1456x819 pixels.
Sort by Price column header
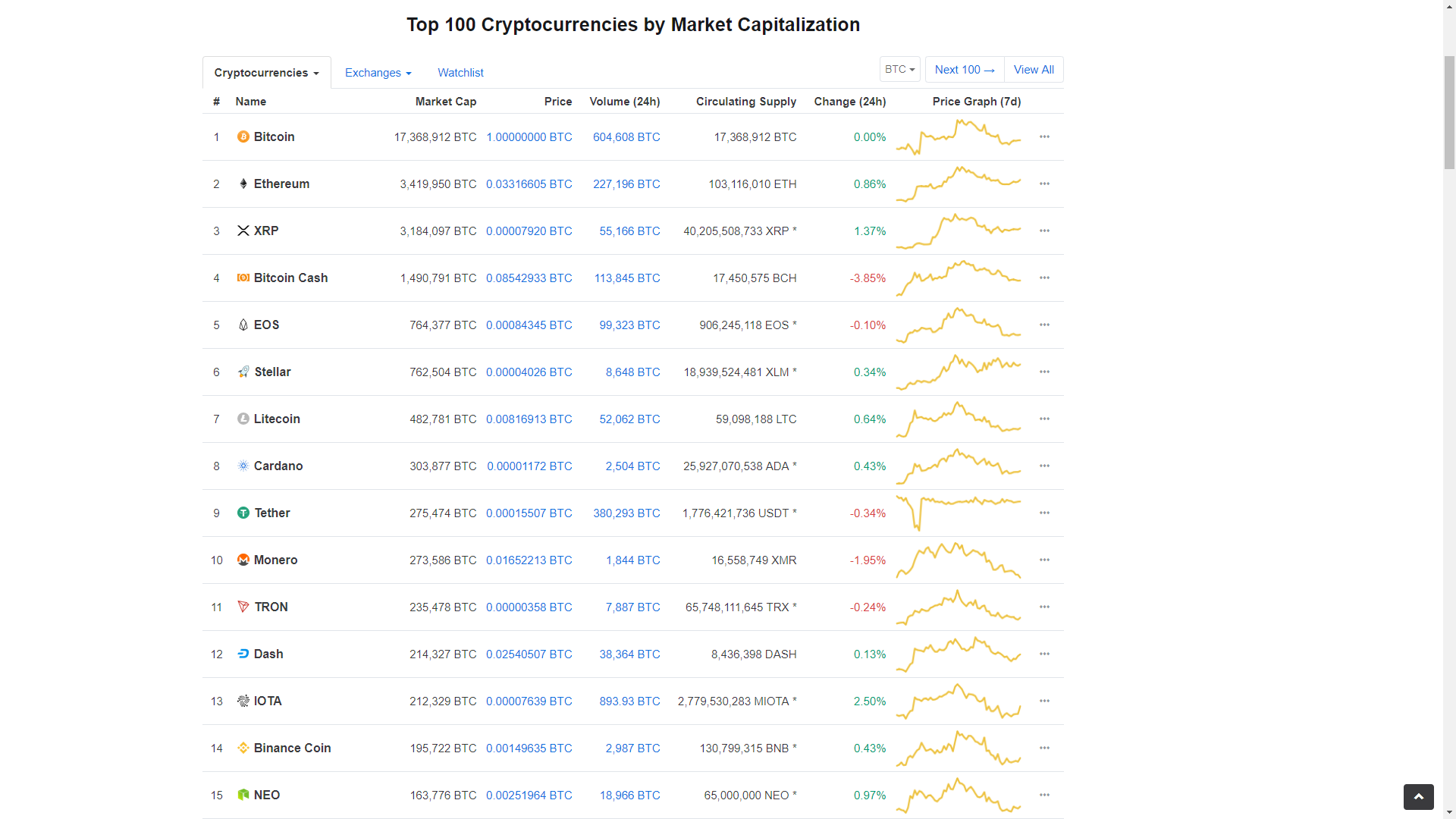[558, 102]
